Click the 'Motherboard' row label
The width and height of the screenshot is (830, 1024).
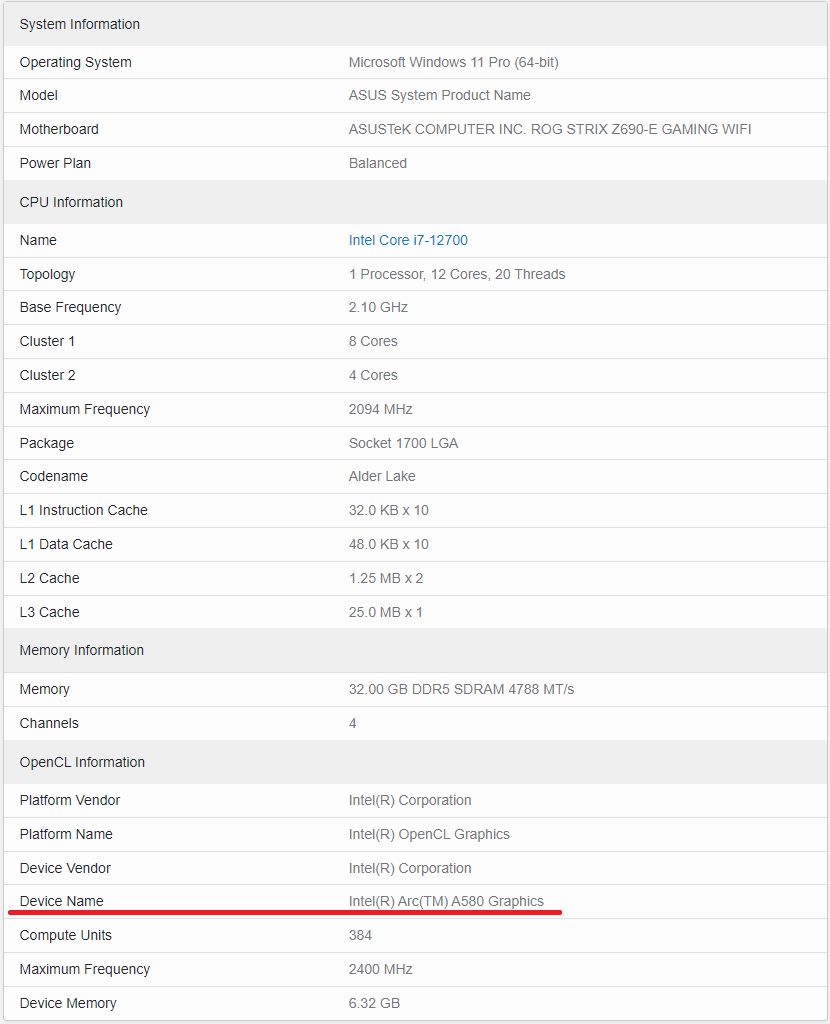(59, 129)
